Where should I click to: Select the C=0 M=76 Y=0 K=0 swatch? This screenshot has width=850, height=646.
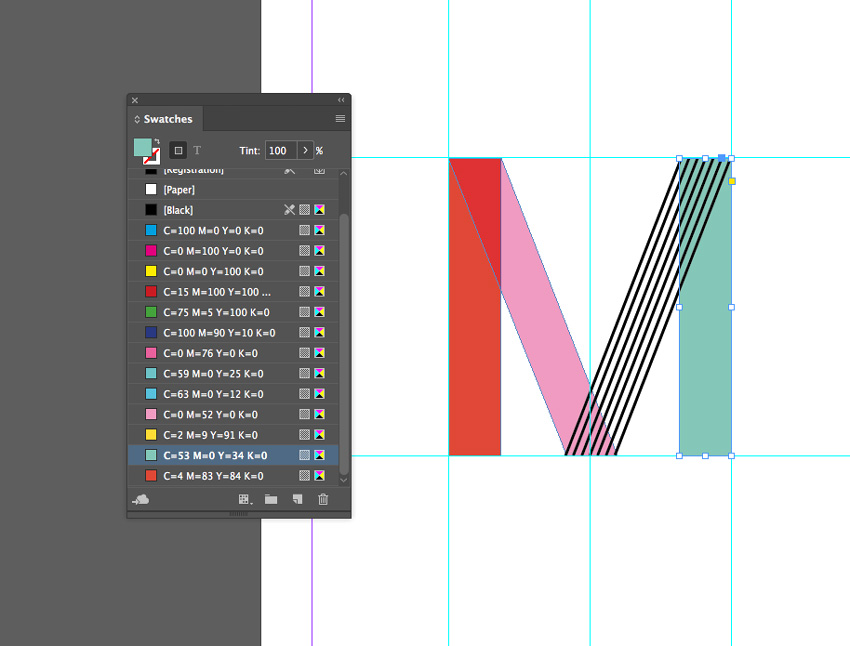[x=233, y=353]
